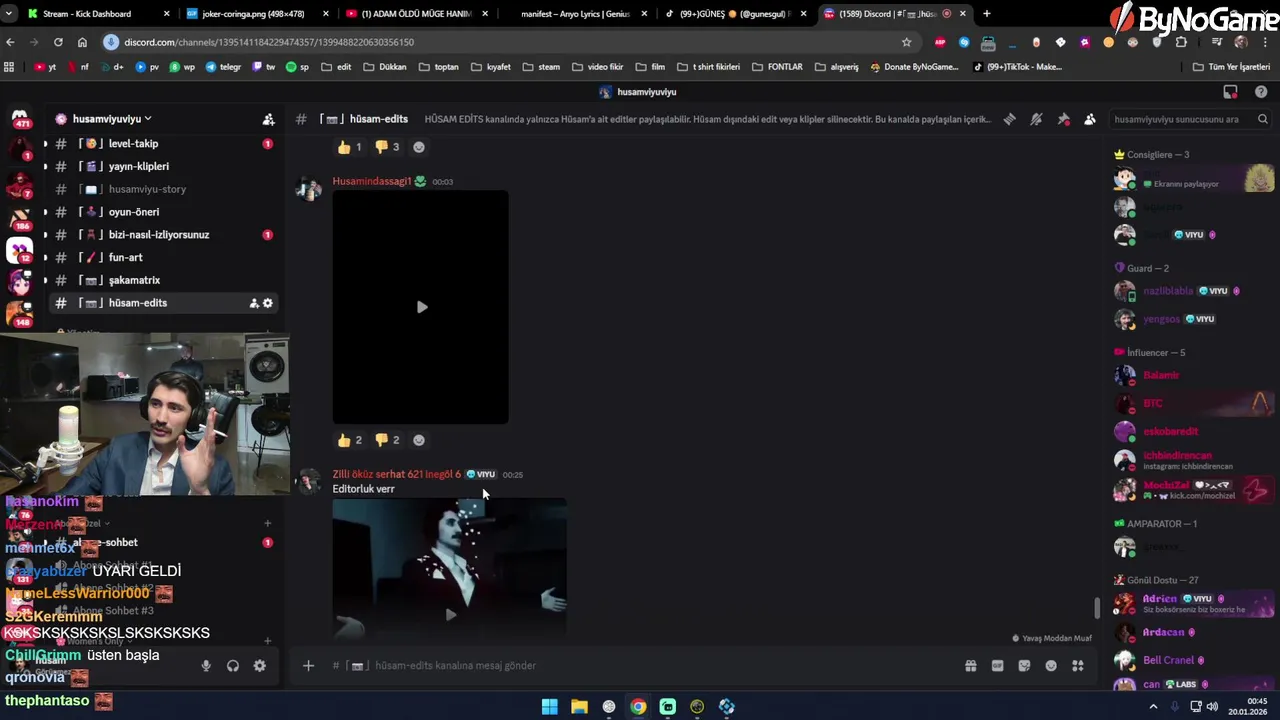Click the hüsam-edits channel settings gear

click(268, 303)
